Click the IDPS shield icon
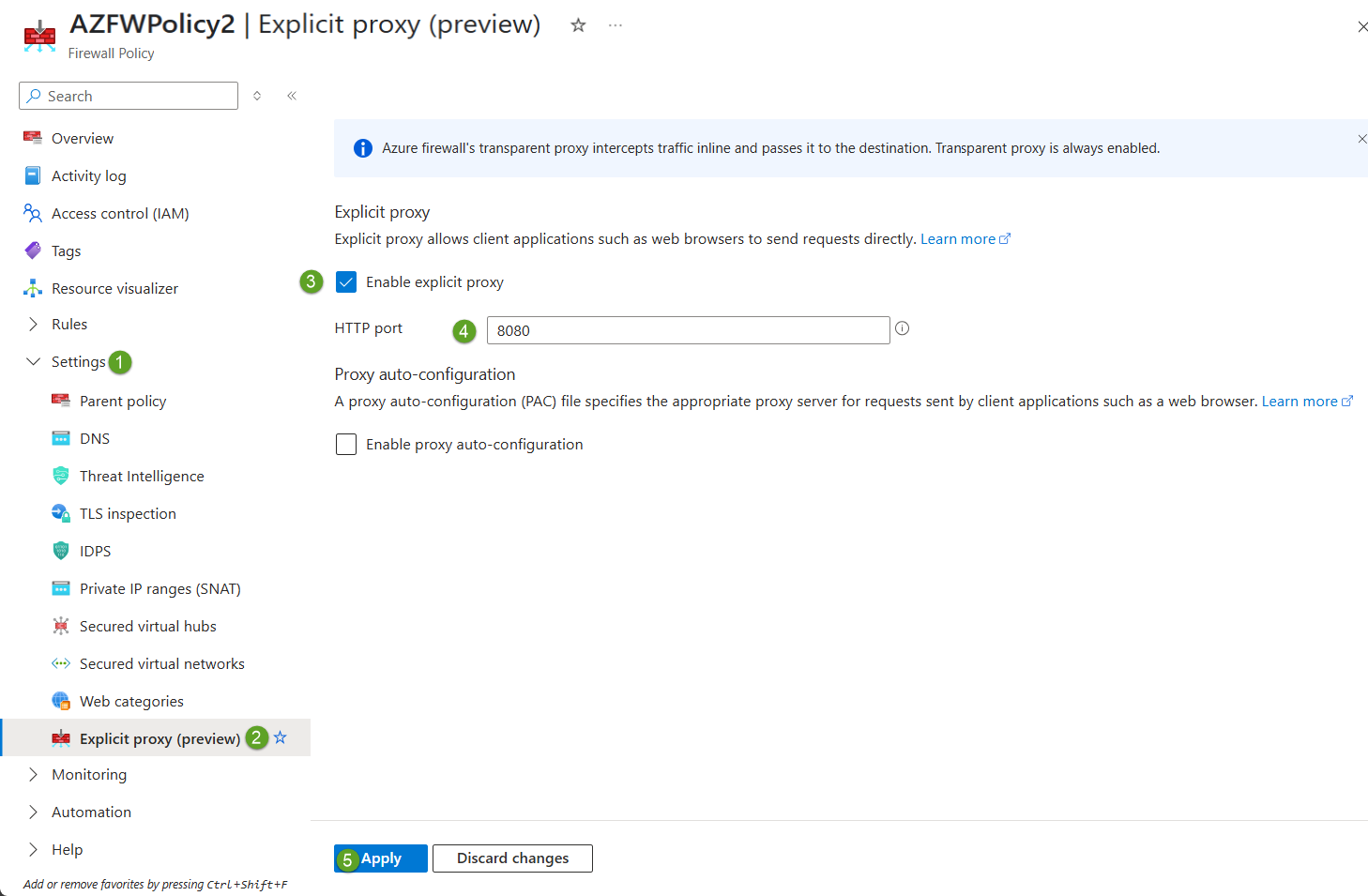Screen dimensions: 1368x896 pyautogui.click(x=61, y=551)
